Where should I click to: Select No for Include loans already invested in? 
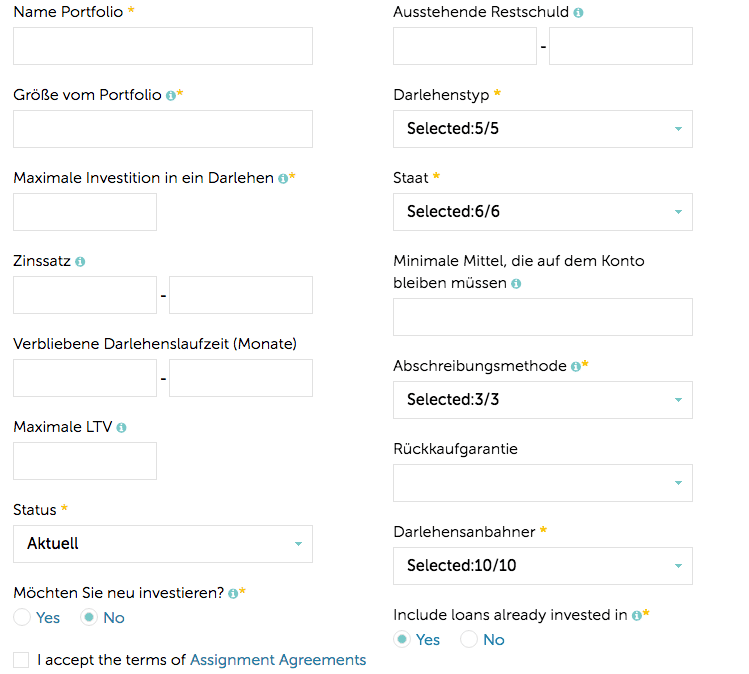tap(469, 639)
